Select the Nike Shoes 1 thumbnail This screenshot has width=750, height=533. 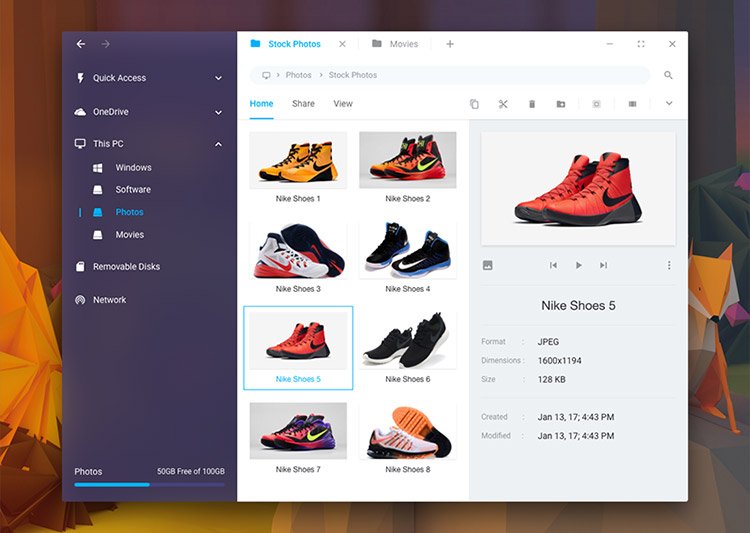(298, 160)
